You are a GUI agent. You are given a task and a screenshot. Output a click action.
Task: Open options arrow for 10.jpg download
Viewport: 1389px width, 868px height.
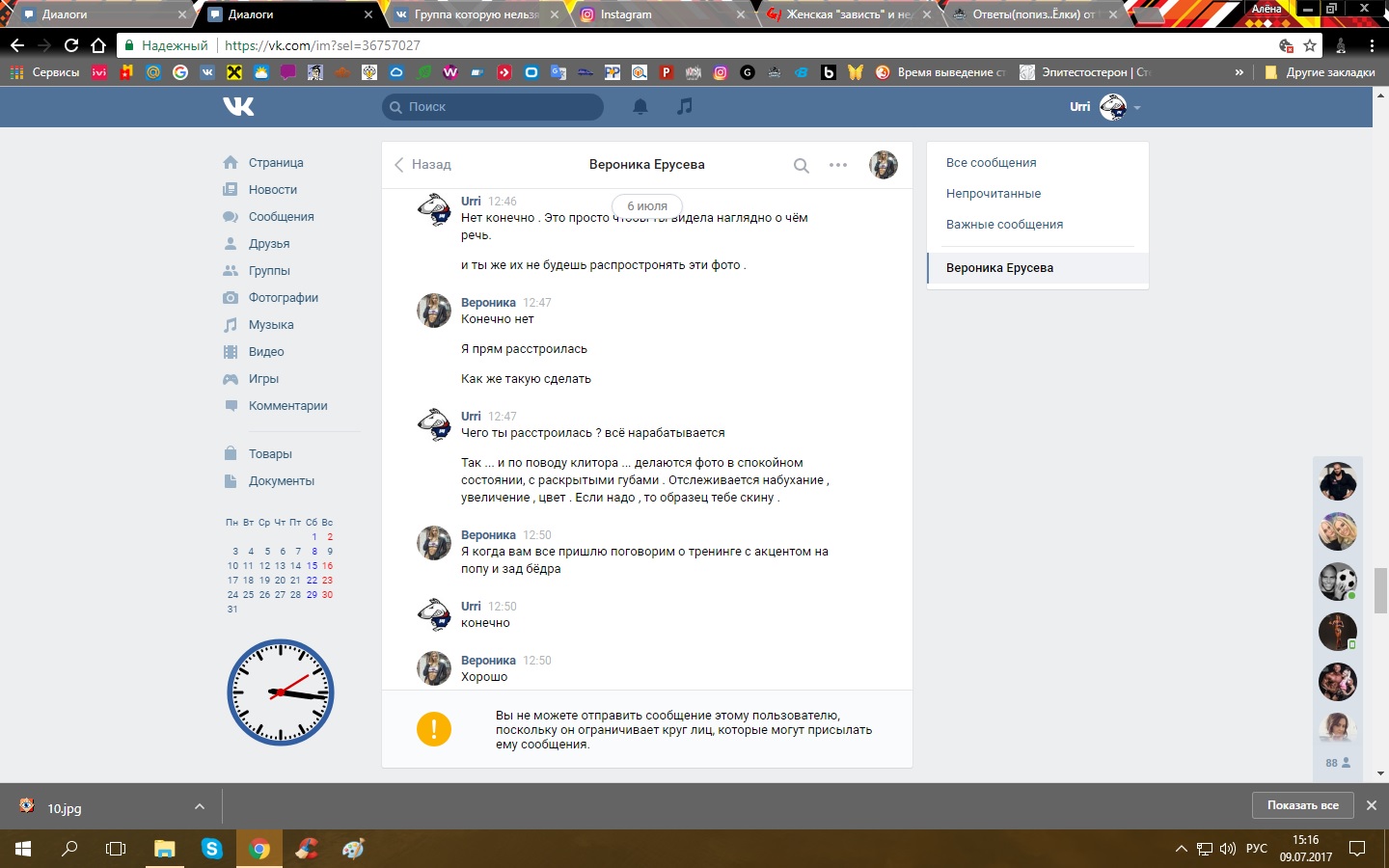pyautogui.click(x=199, y=806)
